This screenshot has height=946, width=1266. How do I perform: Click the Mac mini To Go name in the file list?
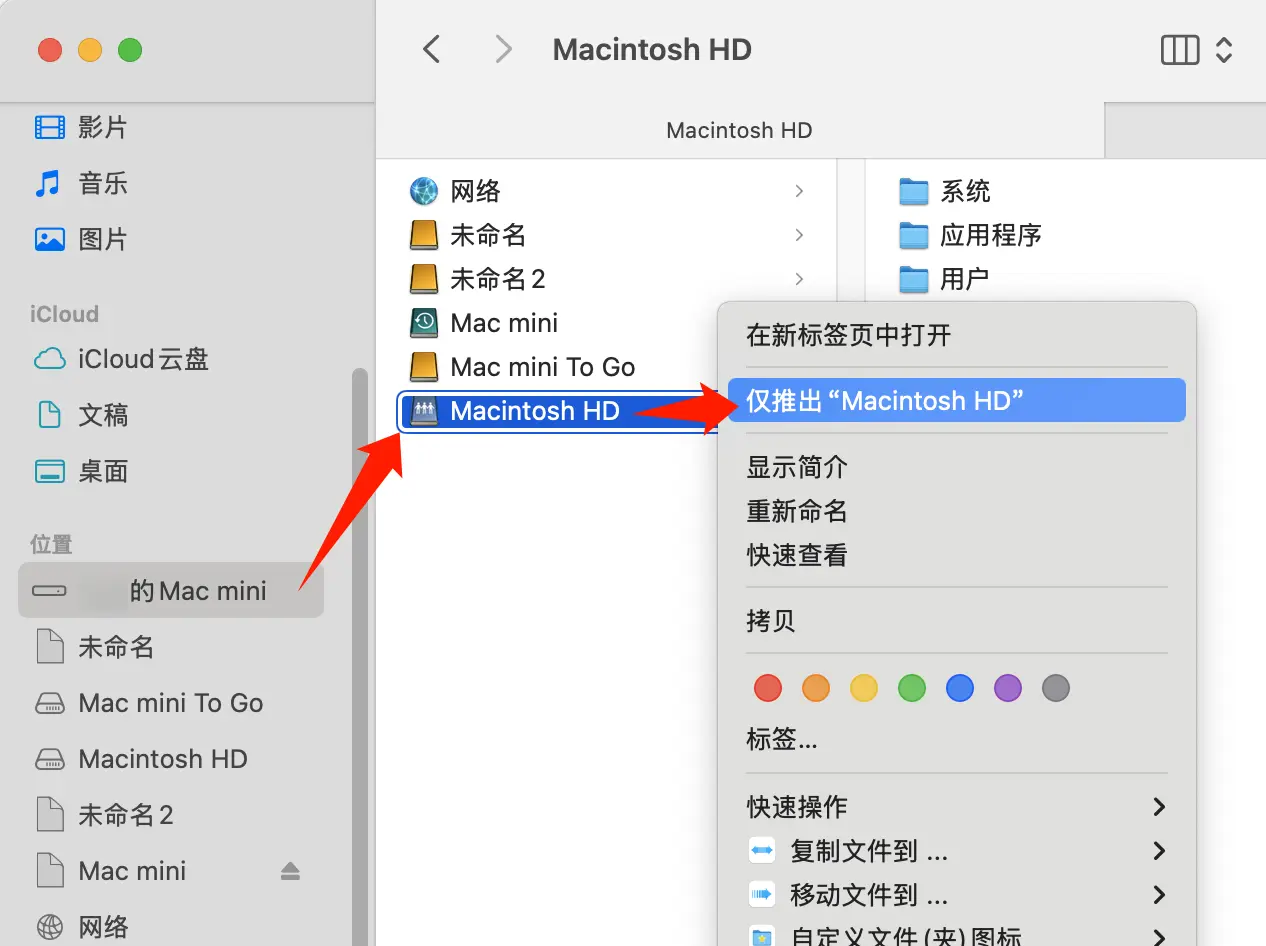[x=543, y=367]
